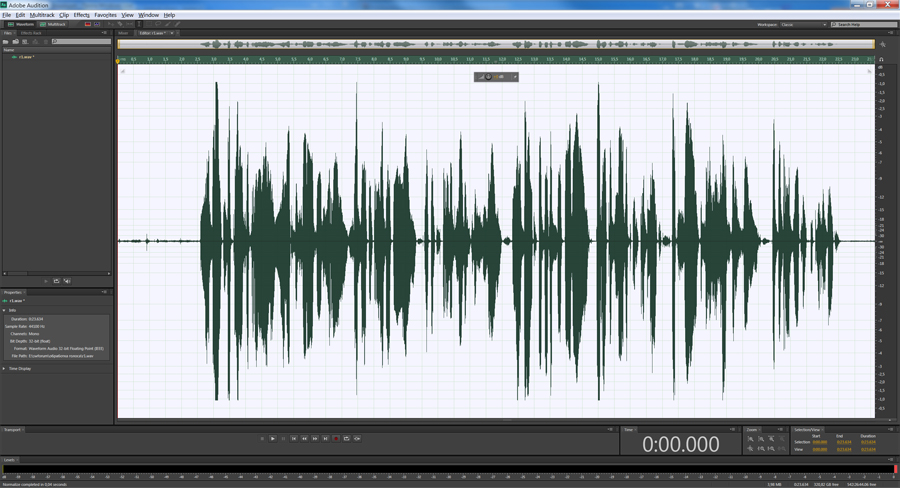Viewport: 900px width, 488px height.
Task: Switch to Multitrack view
Action: click(52, 24)
